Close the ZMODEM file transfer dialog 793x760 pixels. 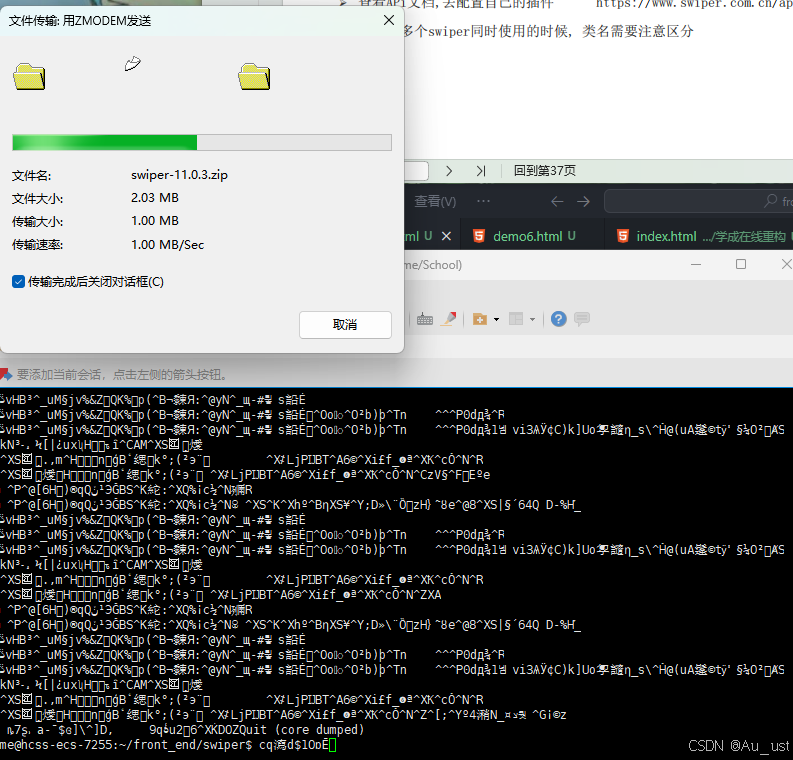point(389,20)
